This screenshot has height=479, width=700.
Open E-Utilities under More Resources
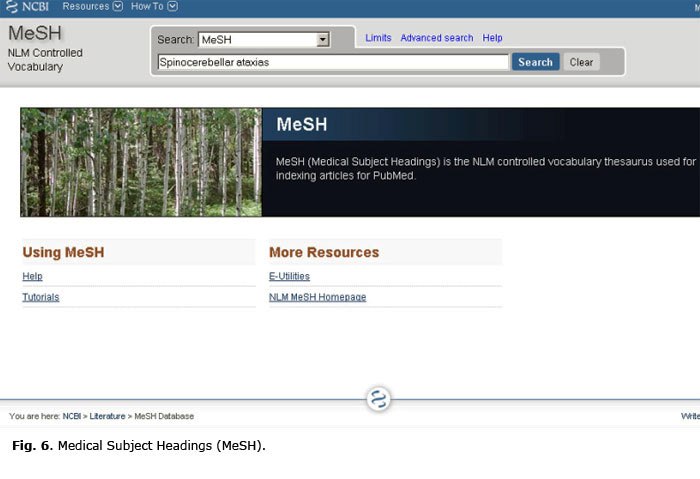tap(289, 276)
